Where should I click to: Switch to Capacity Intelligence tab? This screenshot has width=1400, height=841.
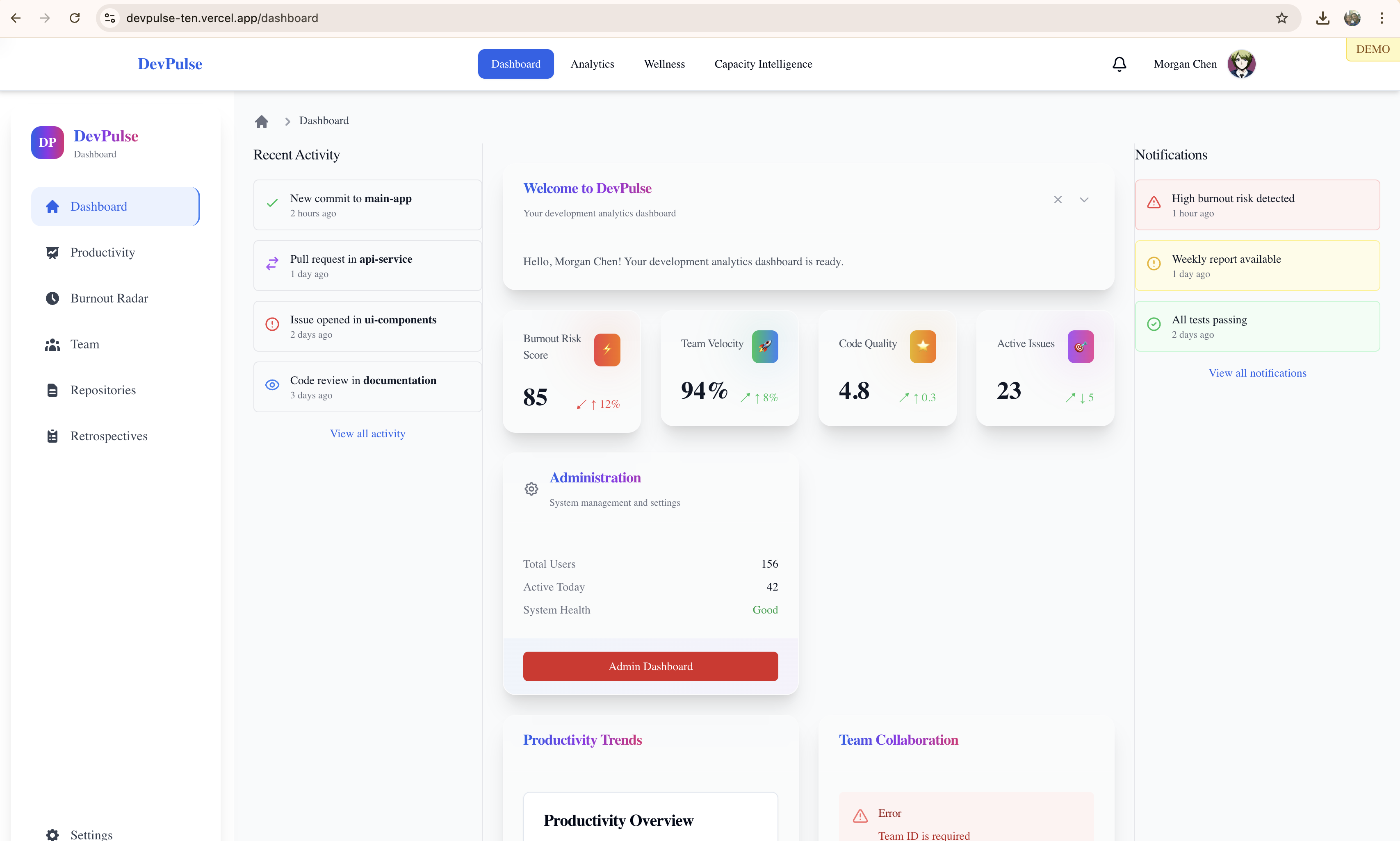763,64
